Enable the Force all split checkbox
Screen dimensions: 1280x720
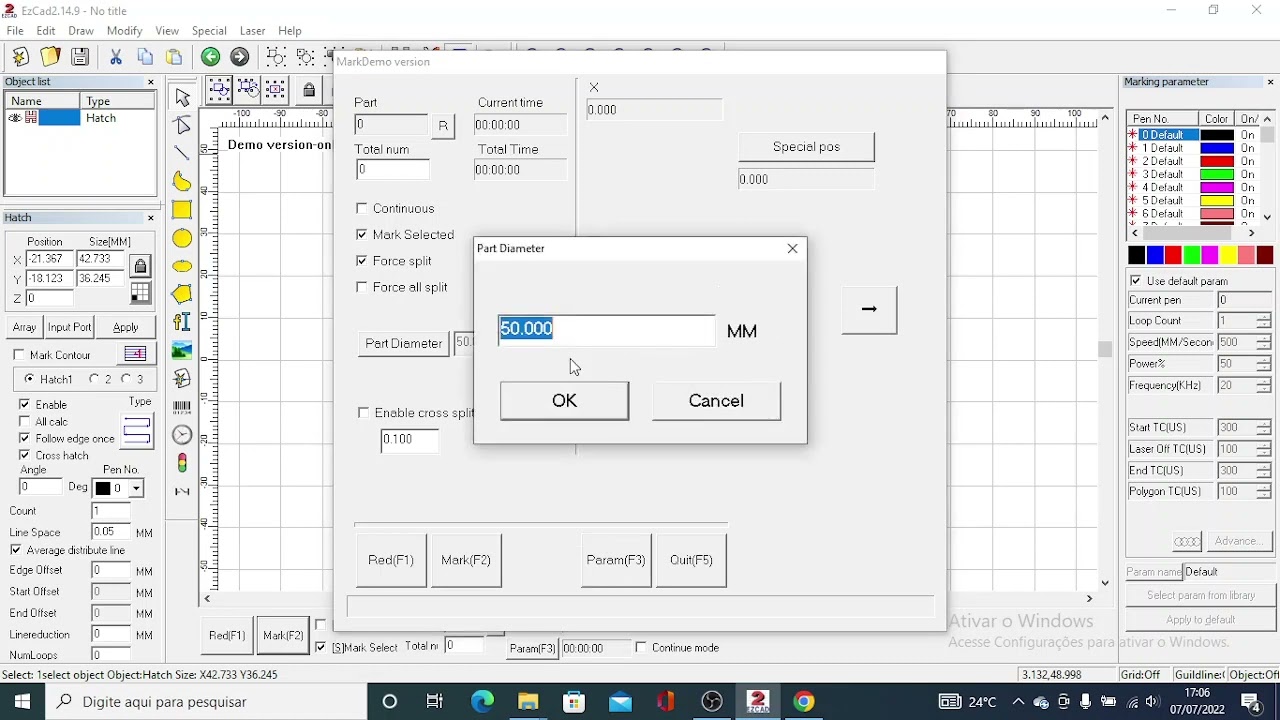coord(362,287)
